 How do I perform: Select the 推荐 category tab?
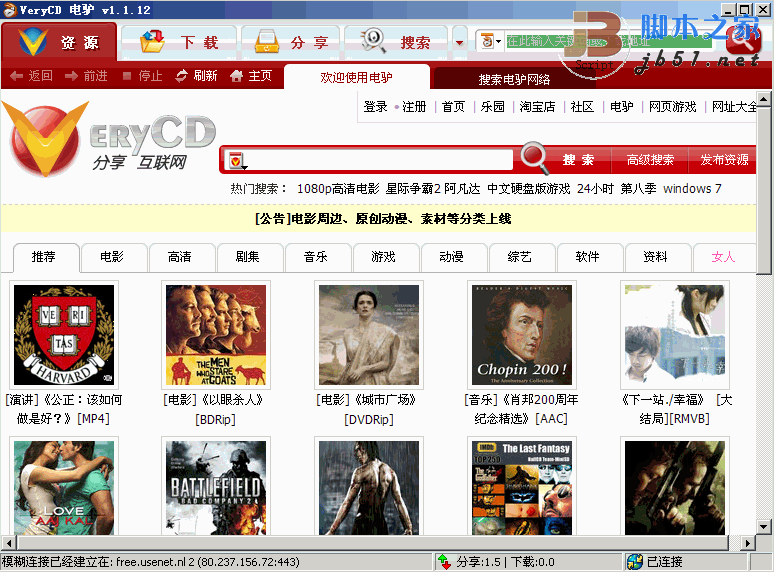[x=45, y=257]
